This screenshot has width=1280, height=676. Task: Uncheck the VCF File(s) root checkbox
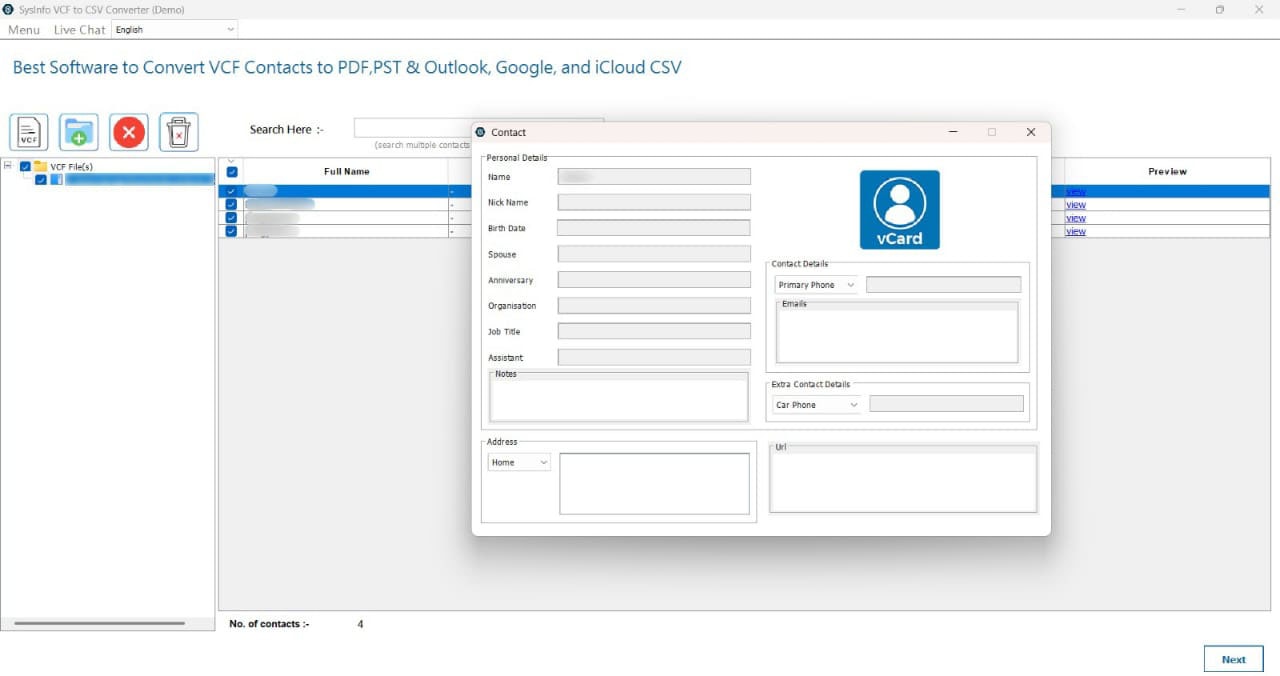click(25, 166)
